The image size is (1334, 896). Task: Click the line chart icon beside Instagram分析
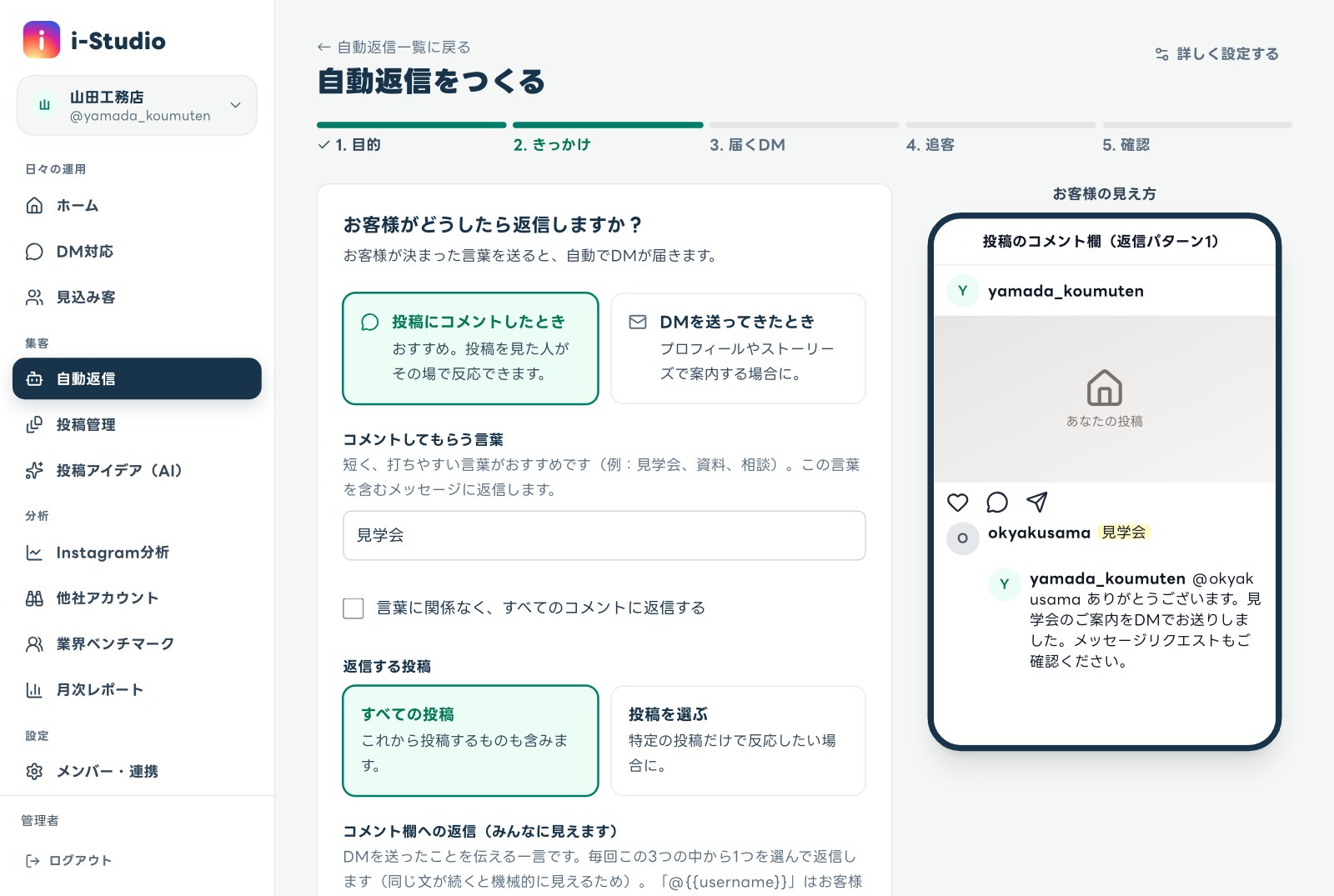click(34, 553)
